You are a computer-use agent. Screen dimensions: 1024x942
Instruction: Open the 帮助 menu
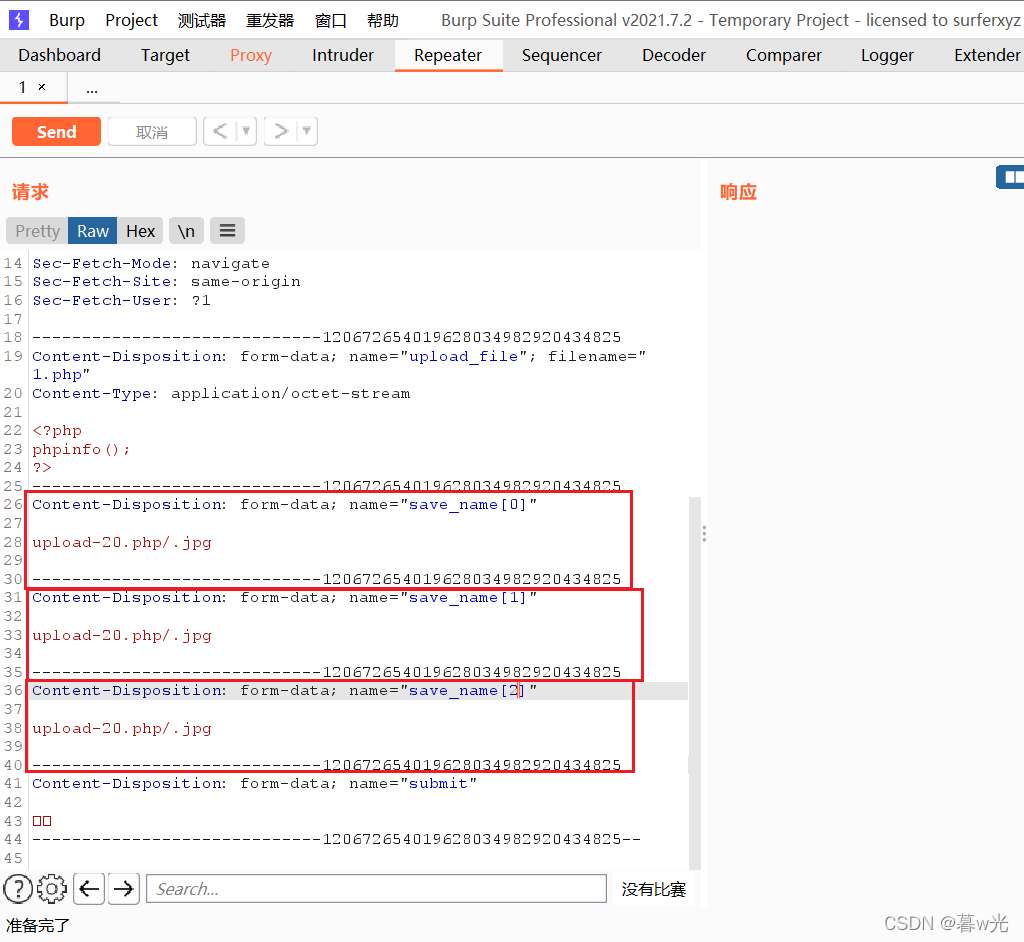coord(383,20)
